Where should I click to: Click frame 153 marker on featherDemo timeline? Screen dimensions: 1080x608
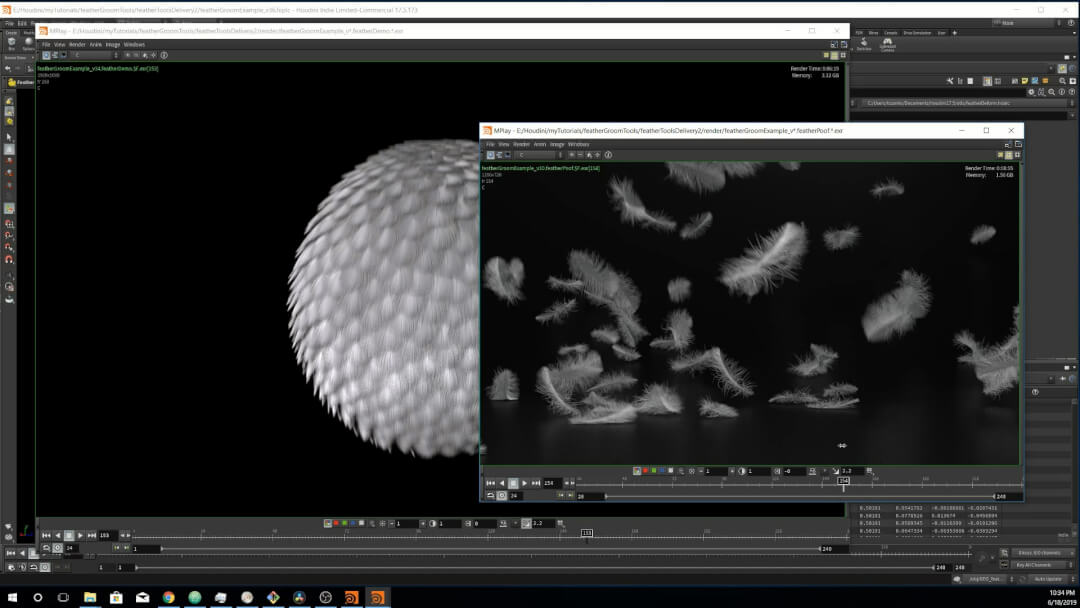(x=587, y=533)
